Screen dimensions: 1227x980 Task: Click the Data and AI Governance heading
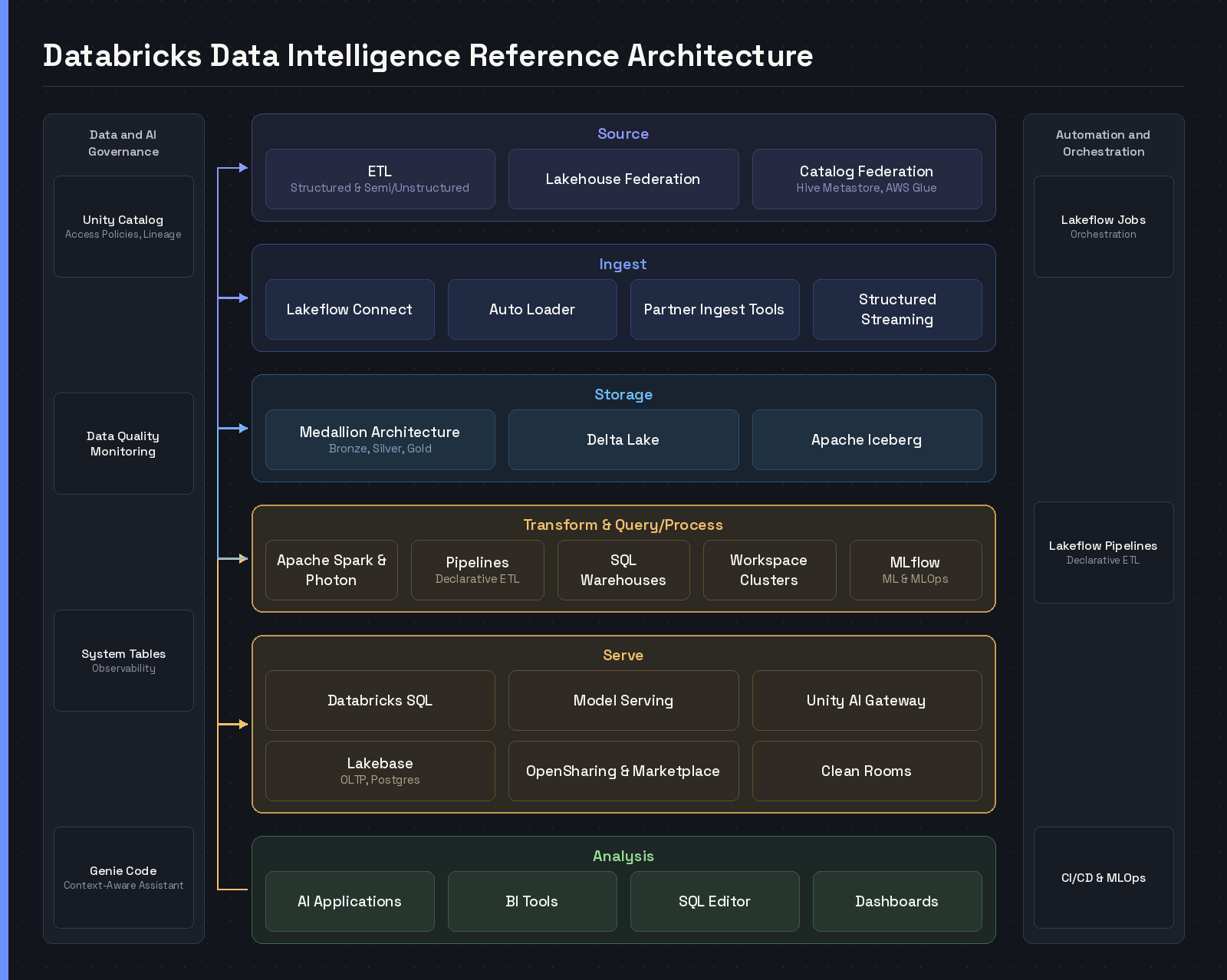coord(123,143)
